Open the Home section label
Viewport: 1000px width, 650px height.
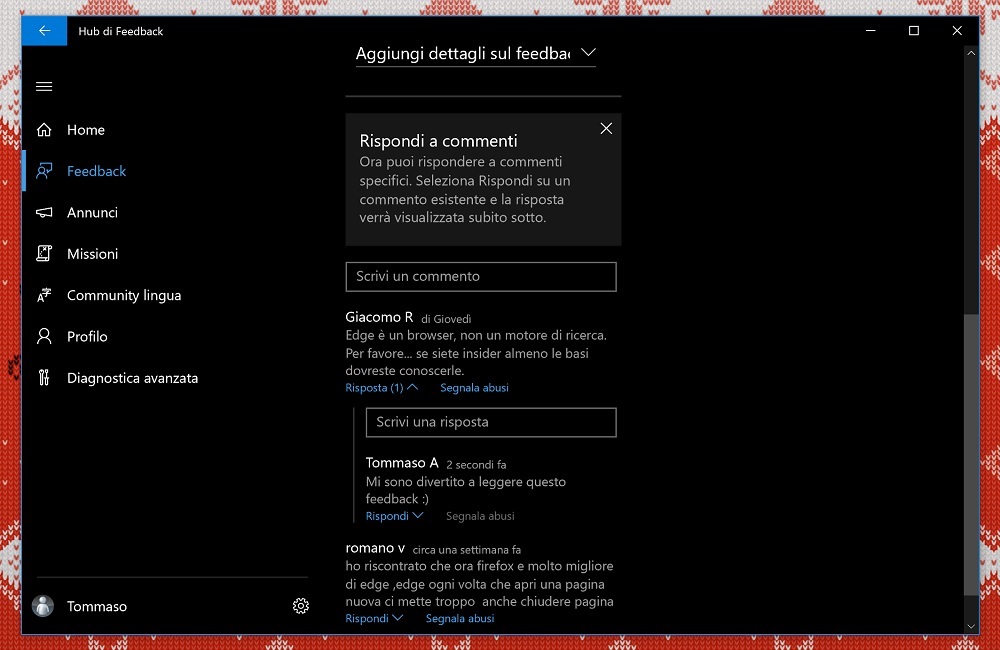(x=85, y=130)
